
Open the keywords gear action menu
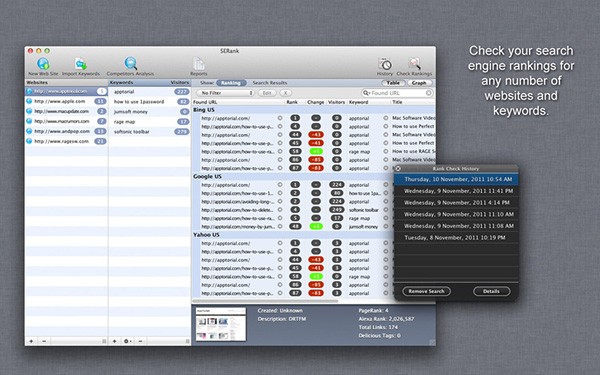127,341
